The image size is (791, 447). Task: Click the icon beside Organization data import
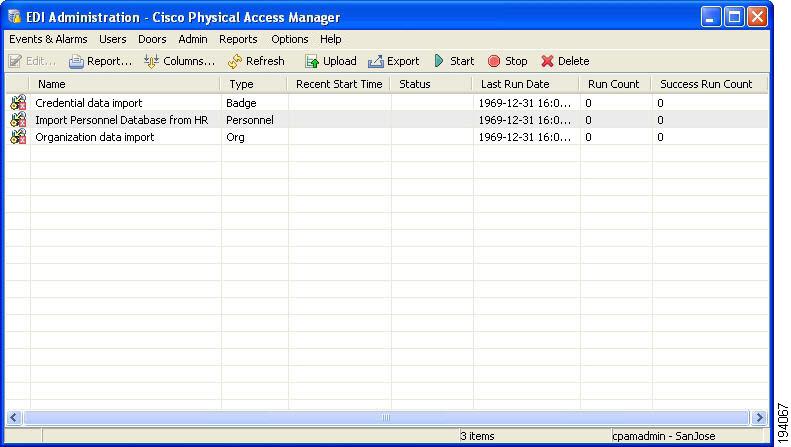click(x=18, y=137)
